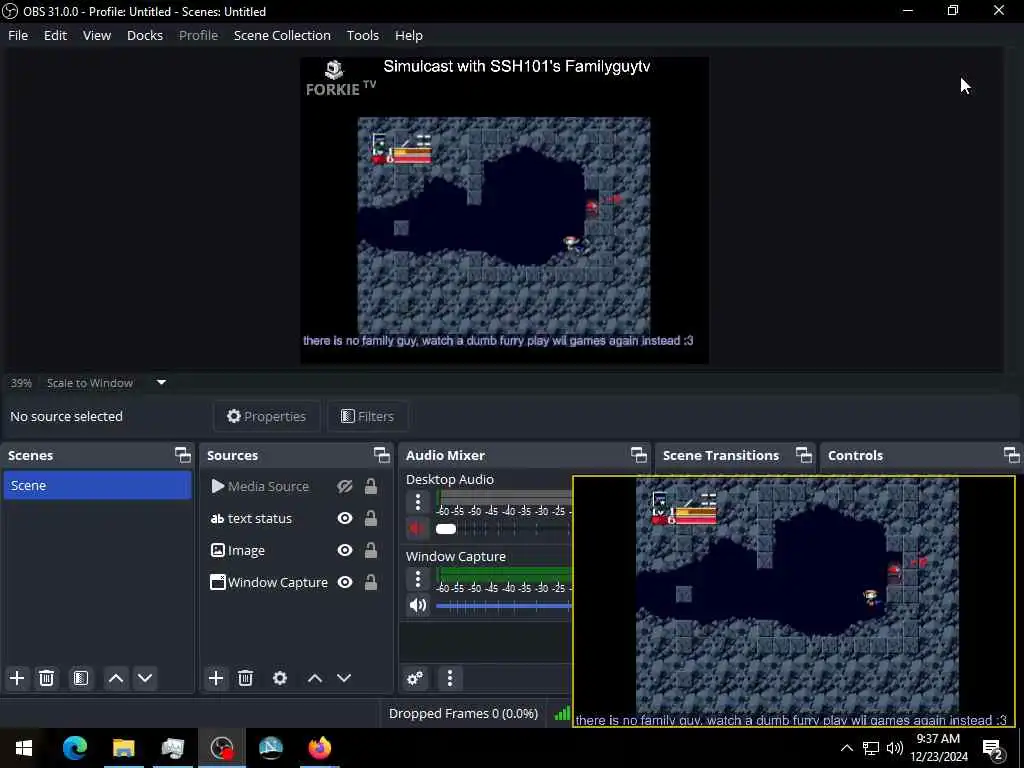The width and height of the screenshot is (1024, 768).
Task: Hide the text status source
Action: [x=345, y=518]
